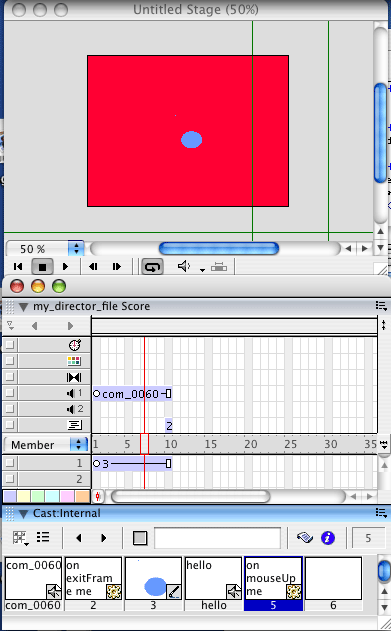The width and height of the screenshot is (391, 631).
Task: Switch cast to list view style
Action: [x=43, y=537]
